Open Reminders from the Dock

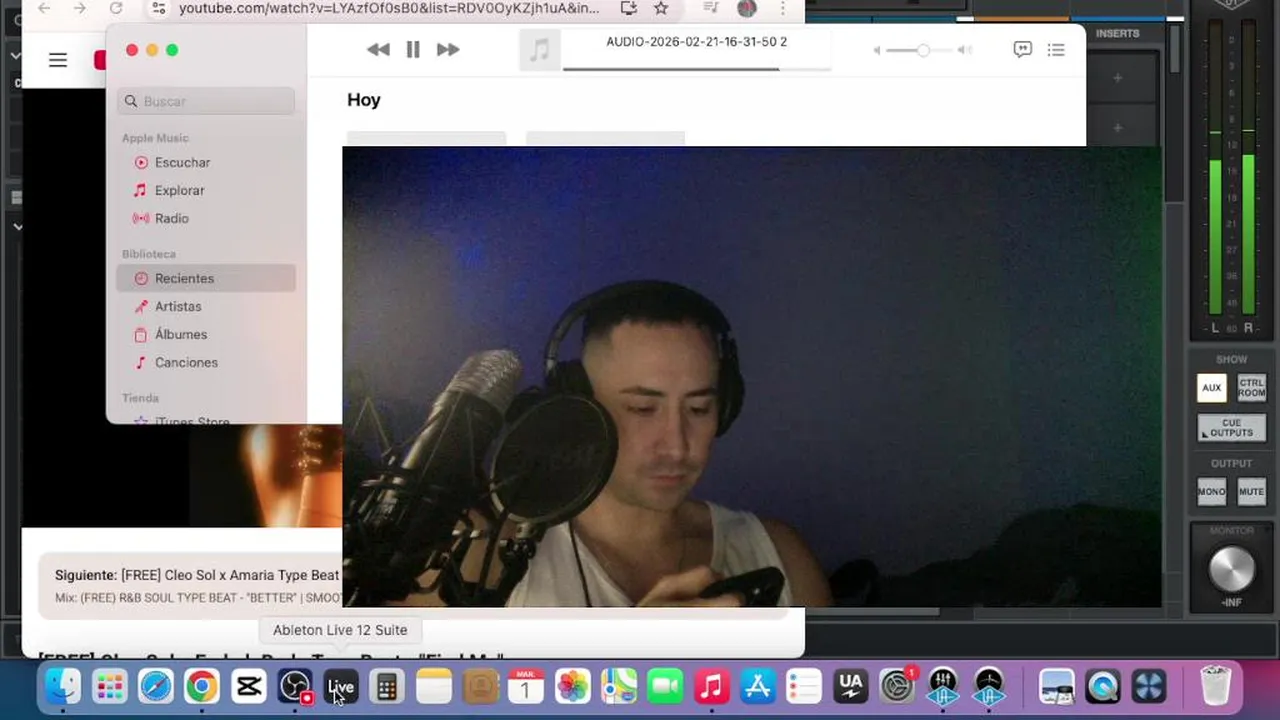tap(804, 686)
